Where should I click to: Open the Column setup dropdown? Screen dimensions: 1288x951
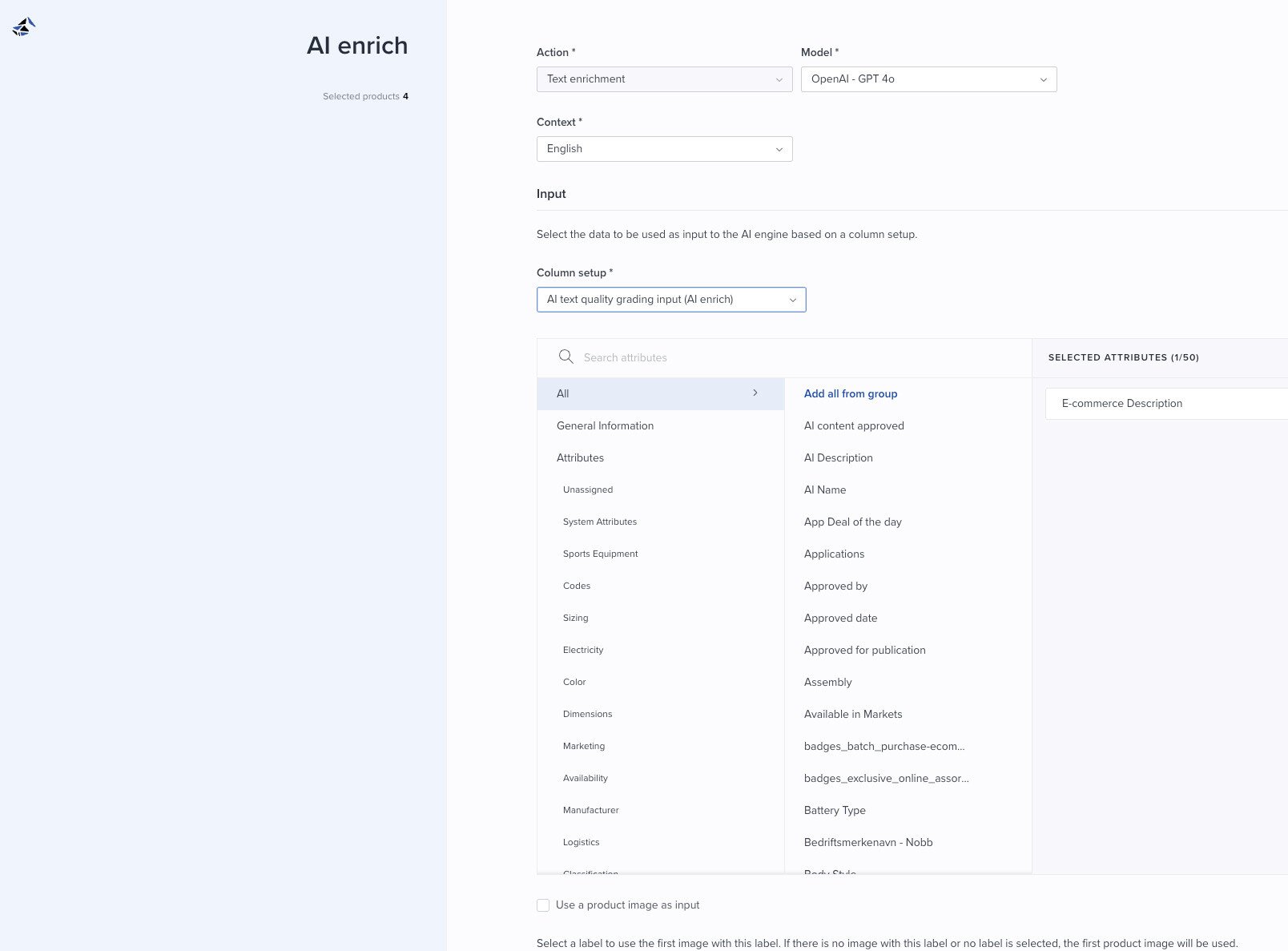(x=670, y=300)
